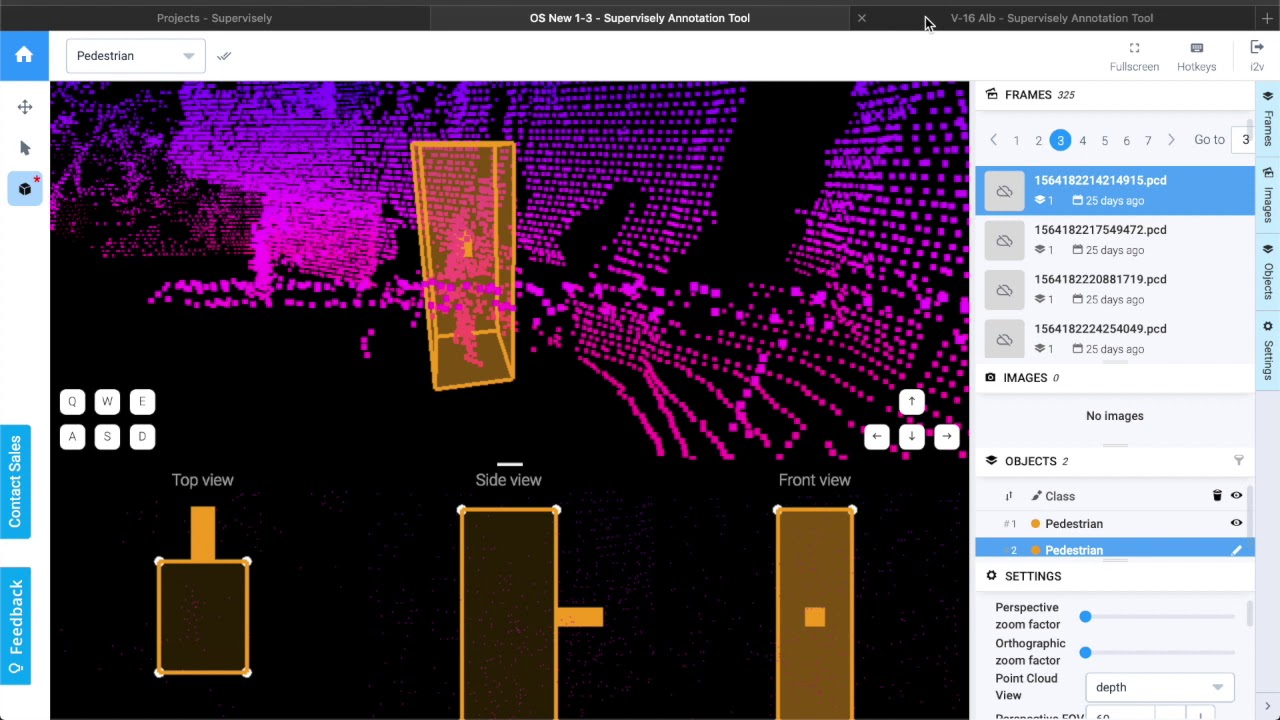Switch to Projects - Supervisely browser tab
This screenshot has height=720, width=1280.
pyautogui.click(x=214, y=18)
